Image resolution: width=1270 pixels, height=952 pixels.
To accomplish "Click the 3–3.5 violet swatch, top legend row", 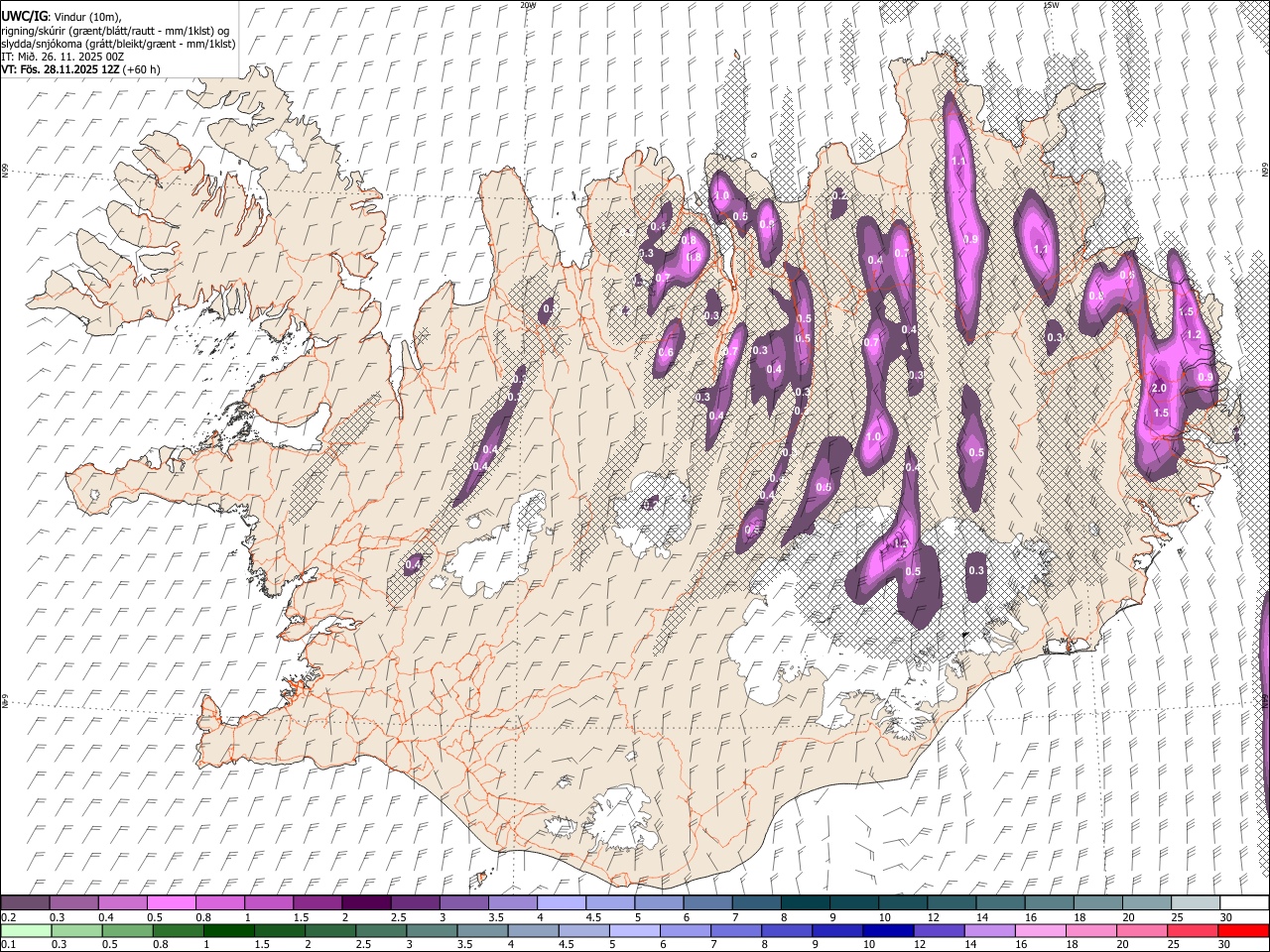I will (463, 902).
